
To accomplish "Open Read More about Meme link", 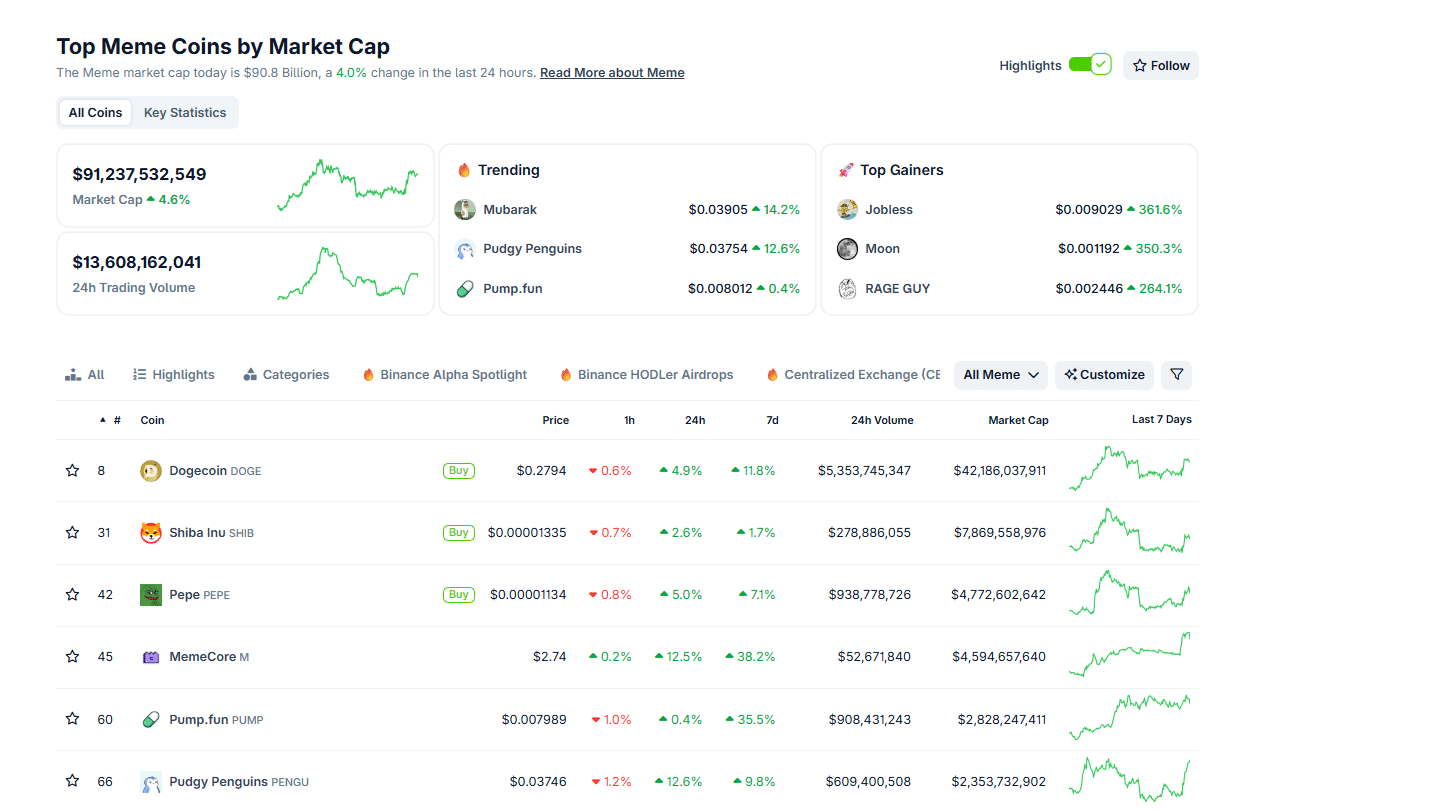I will click(612, 73).
